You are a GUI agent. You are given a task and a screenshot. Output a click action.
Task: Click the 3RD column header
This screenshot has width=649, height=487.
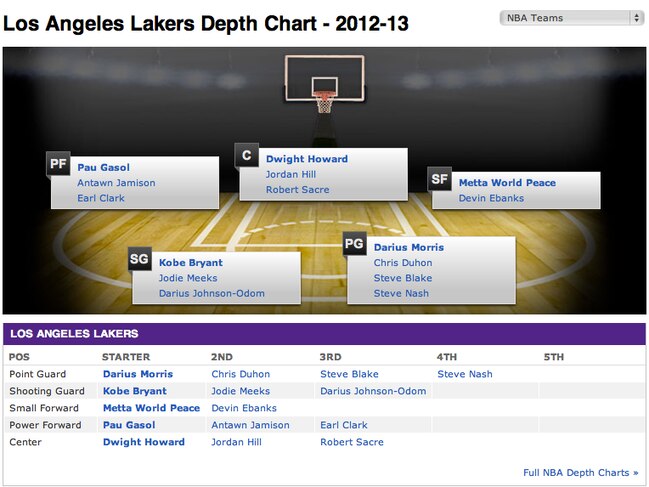coord(330,357)
